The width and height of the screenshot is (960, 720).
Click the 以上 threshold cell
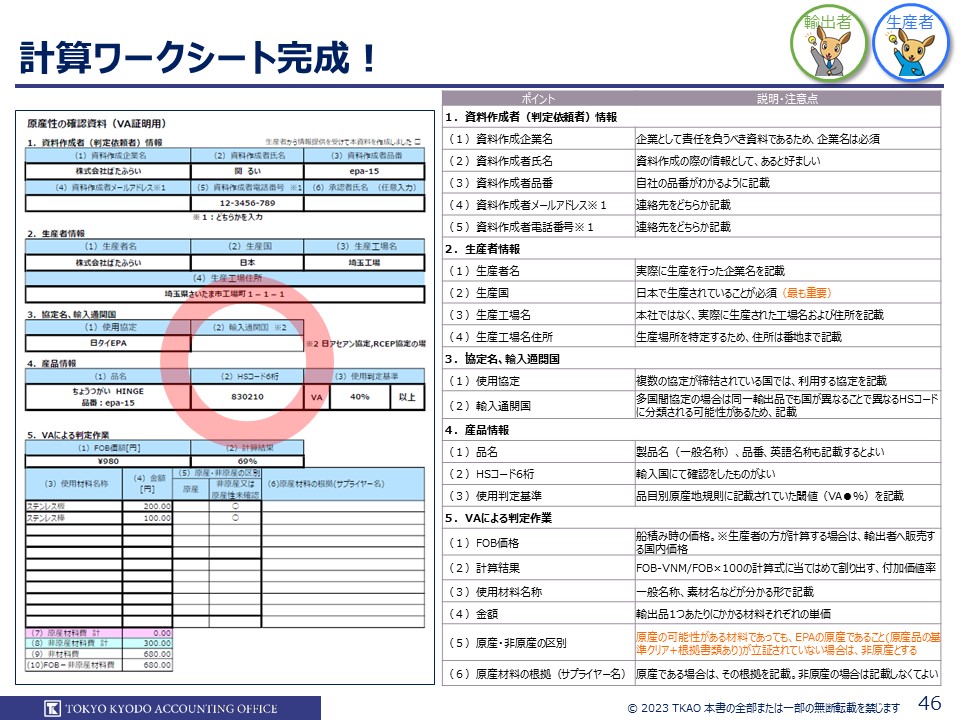(407, 397)
